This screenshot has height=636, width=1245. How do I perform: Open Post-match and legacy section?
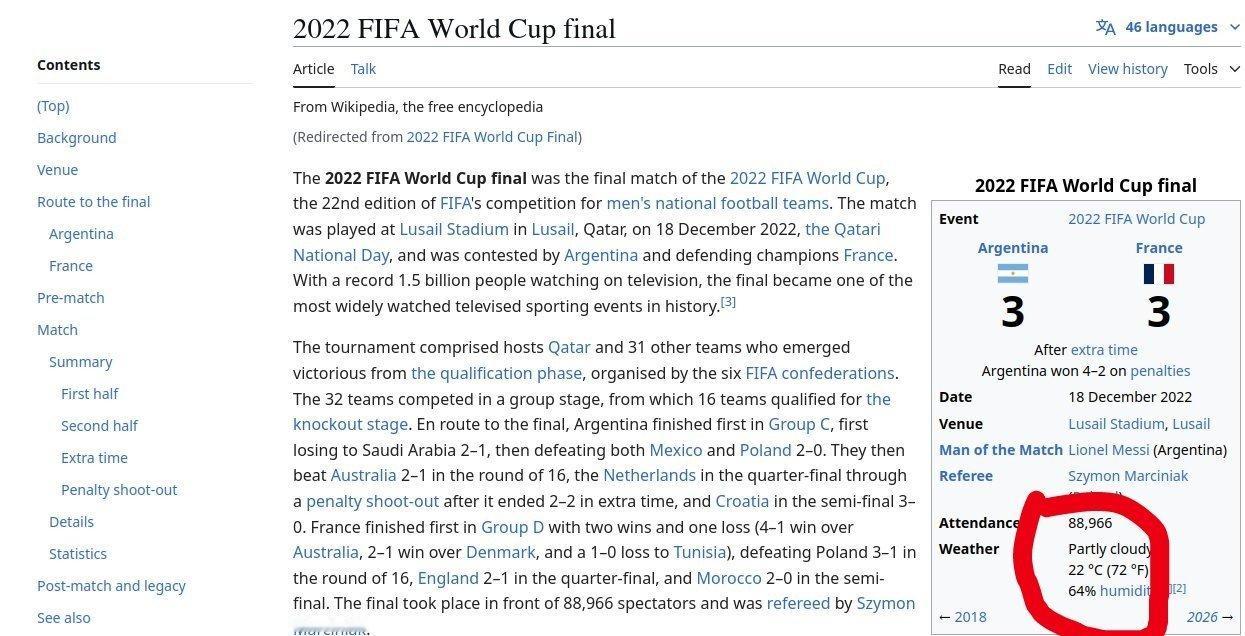click(111, 586)
